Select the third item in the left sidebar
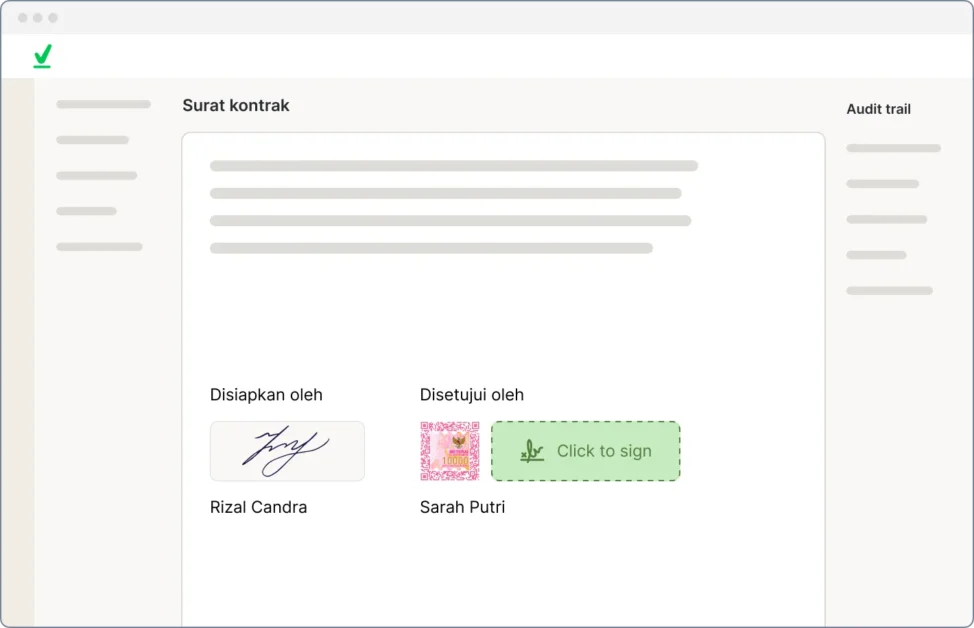The width and height of the screenshot is (974, 628). pyautogui.click(x=96, y=175)
